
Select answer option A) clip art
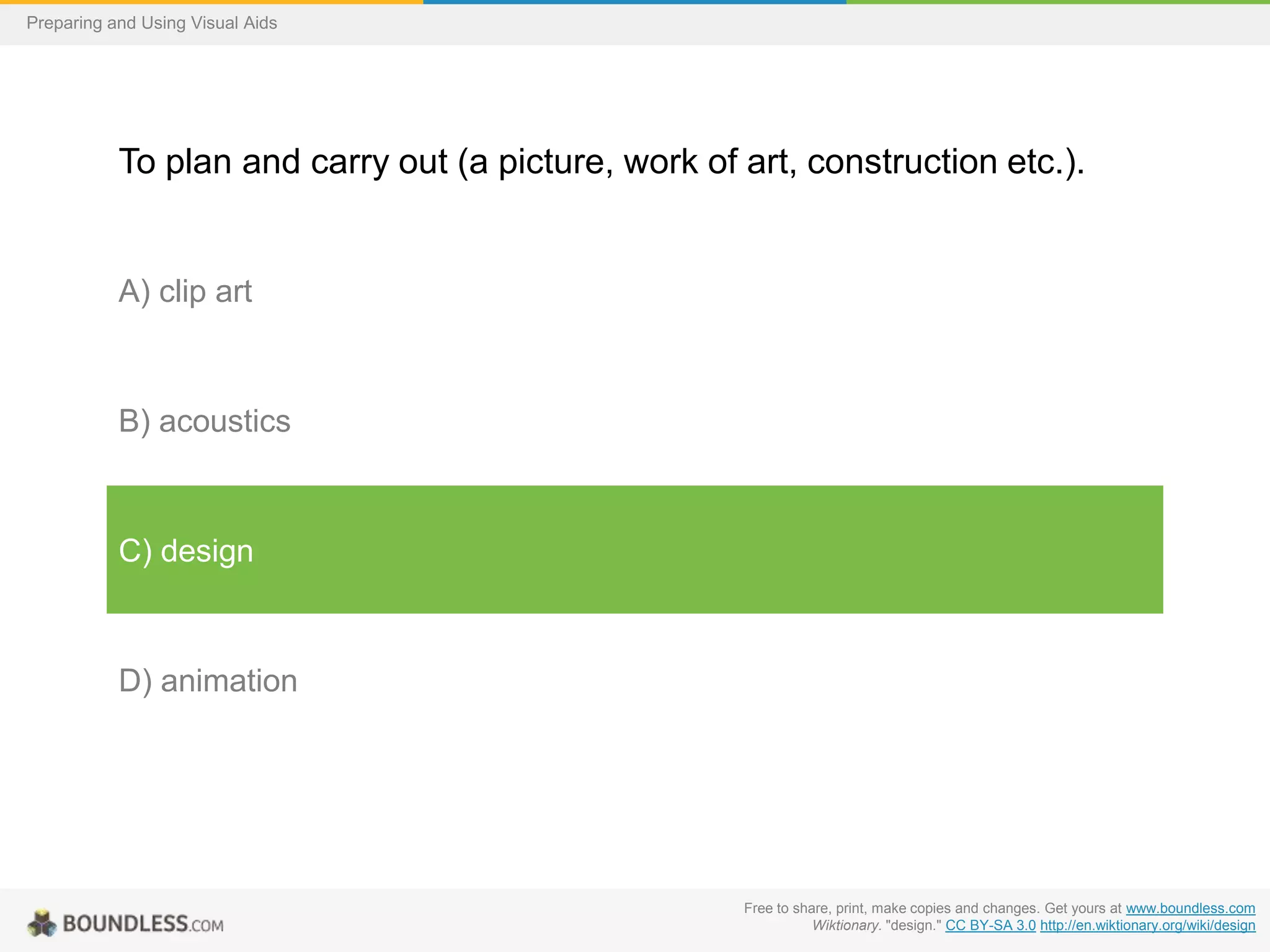(x=185, y=291)
